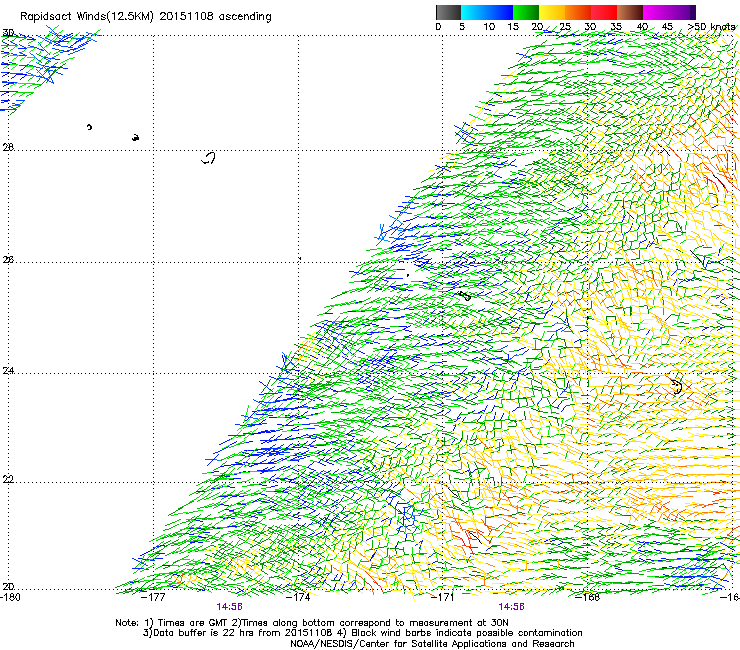Click the '35' legend label
This screenshot has width=740, height=650.
click(x=616, y=27)
